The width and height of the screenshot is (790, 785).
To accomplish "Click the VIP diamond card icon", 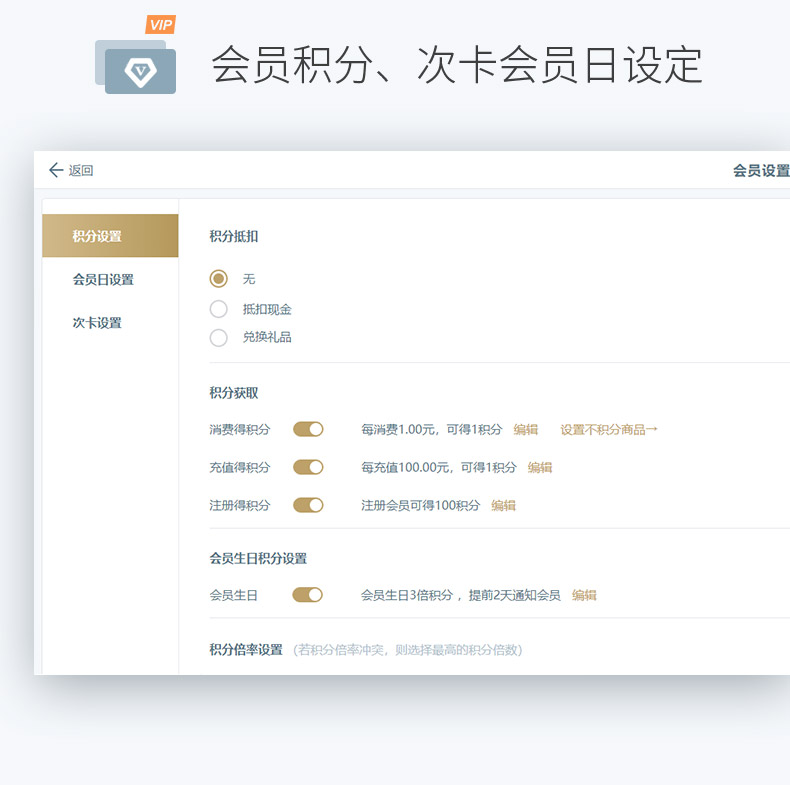I will point(138,66).
